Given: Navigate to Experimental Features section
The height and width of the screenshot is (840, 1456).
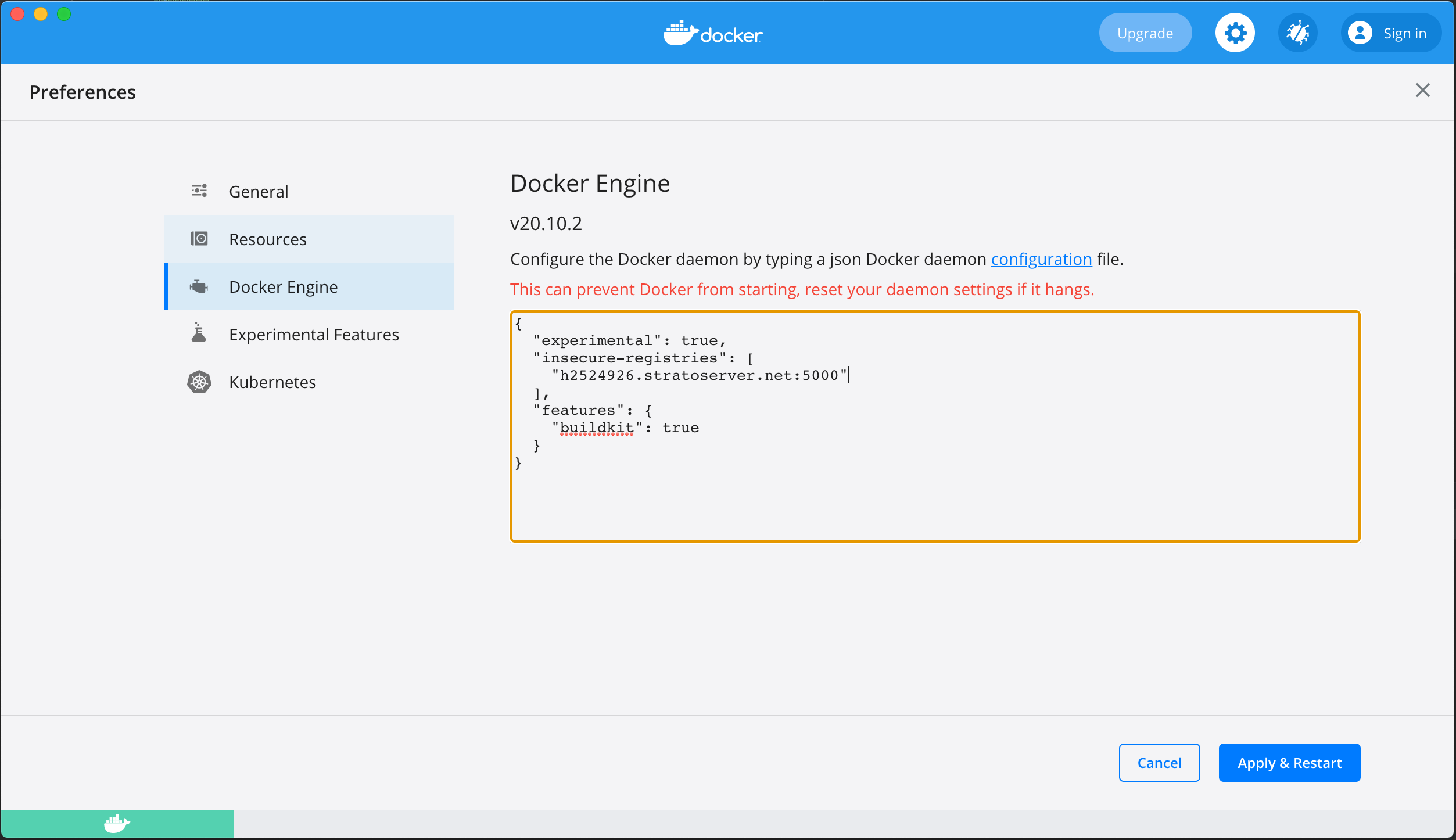Looking at the screenshot, I should tap(313, 334).
